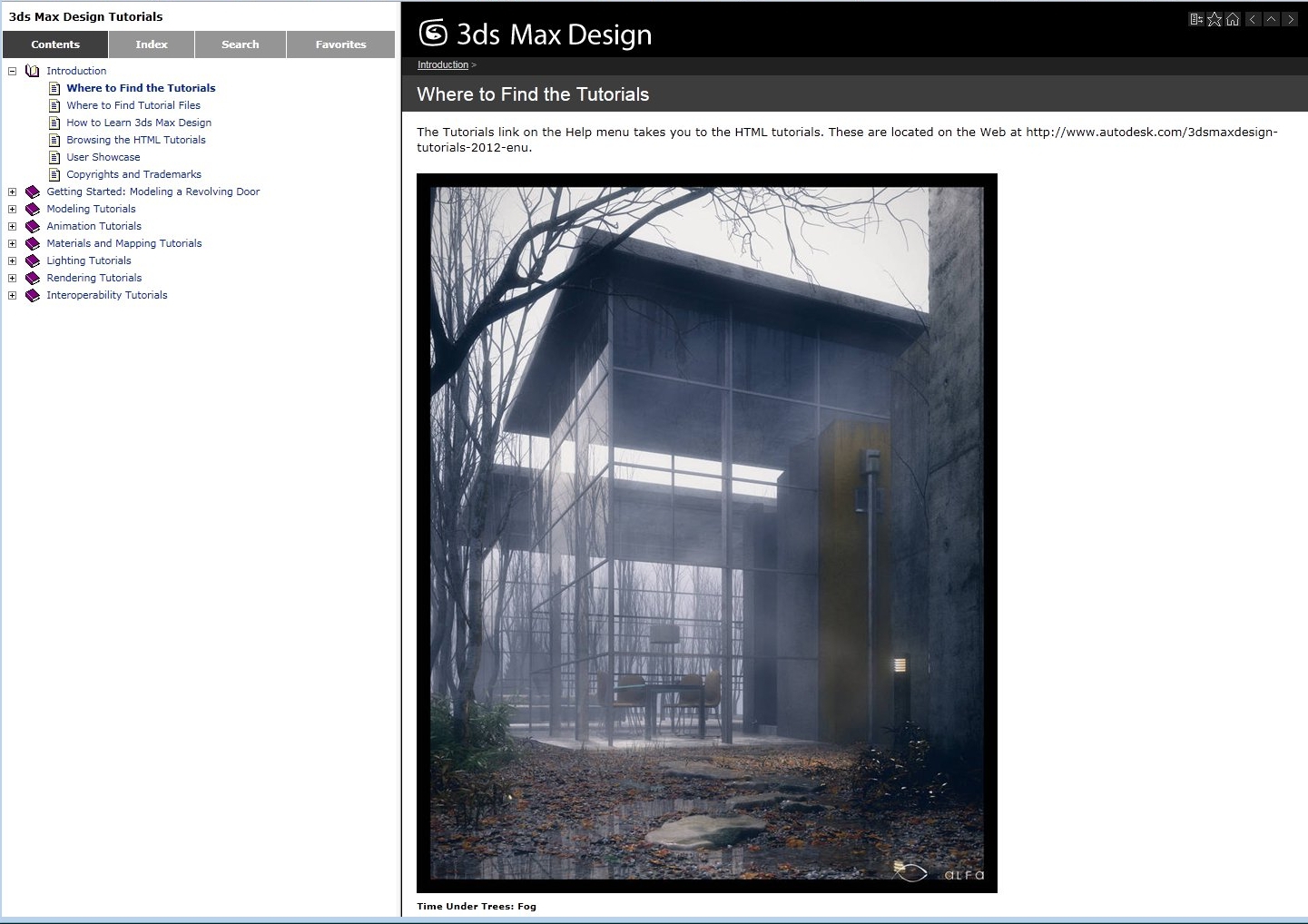Add page to favorites with star icon
The image size is (1308, 924).
(1215, 19)
